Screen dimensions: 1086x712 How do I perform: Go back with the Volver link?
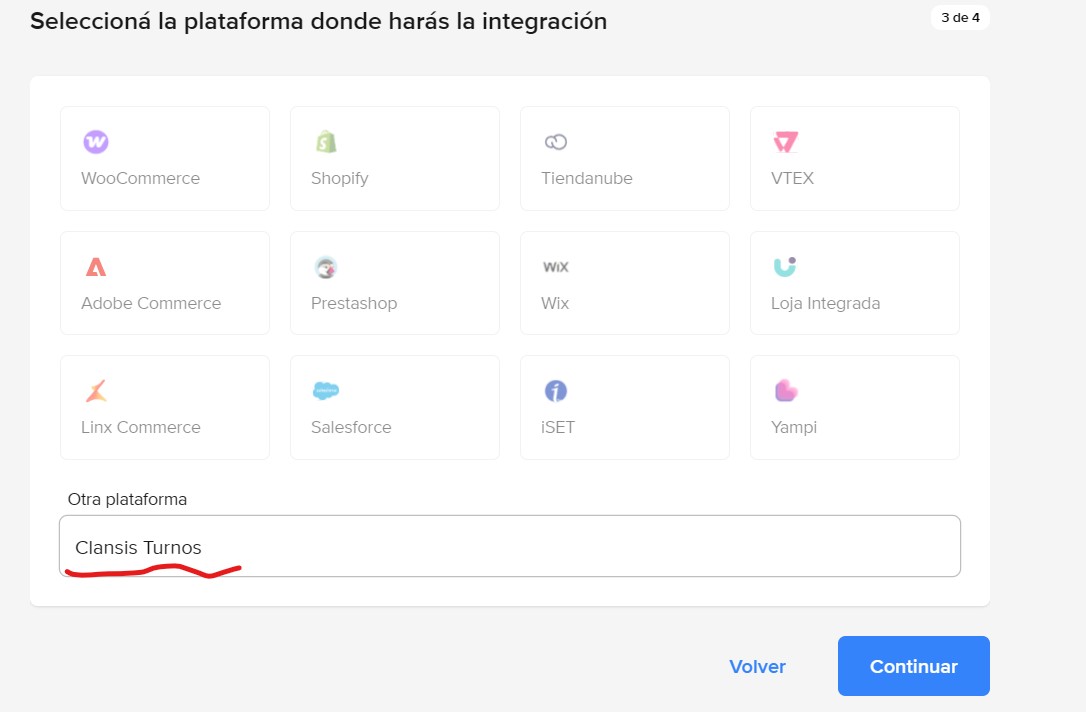[757, 666]
